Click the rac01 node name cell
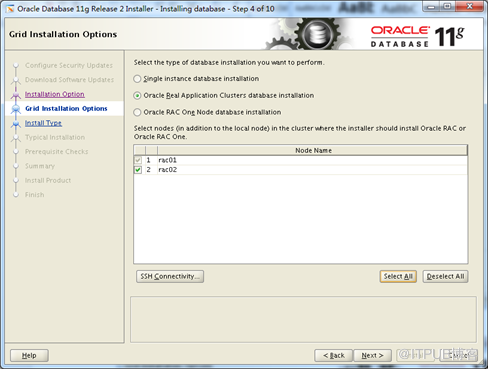The image size is (488, 369). (312, 160)
